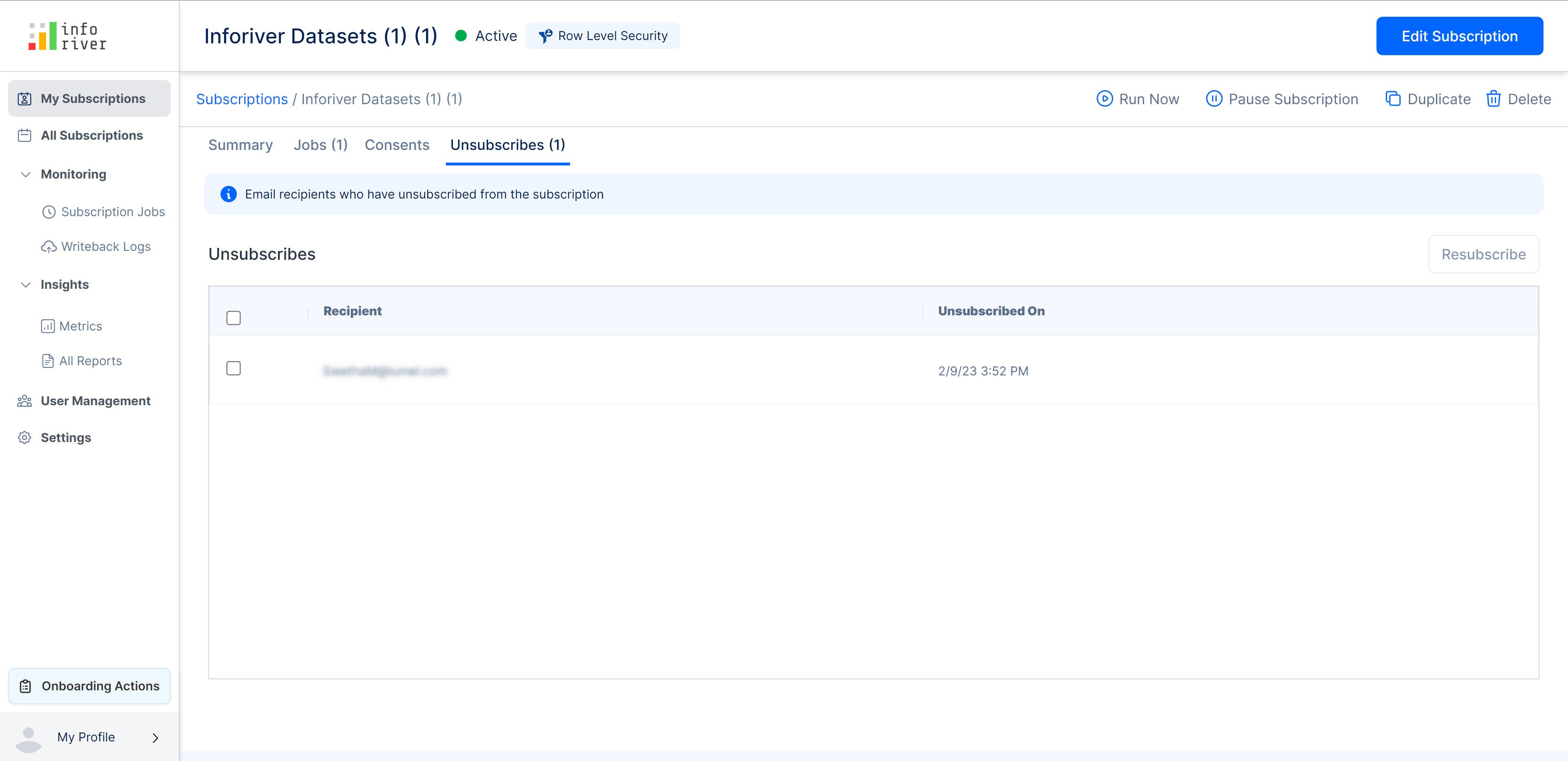This screenshot has height=761, width=1568.
Task: Collapse the Monitoring section chevron
Action: pos(26,174)
